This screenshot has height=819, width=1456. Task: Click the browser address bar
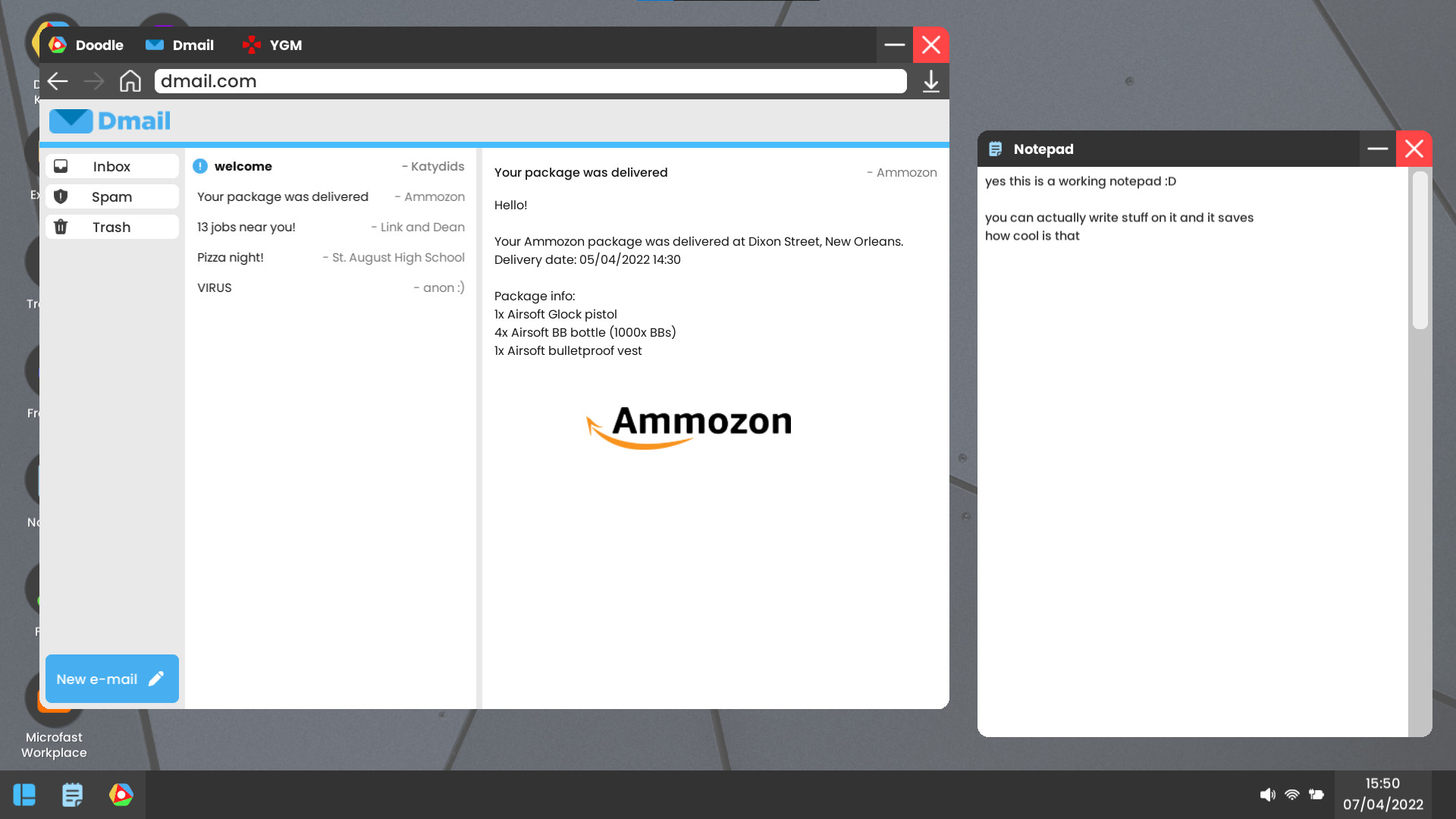click(x=529, y=81)
